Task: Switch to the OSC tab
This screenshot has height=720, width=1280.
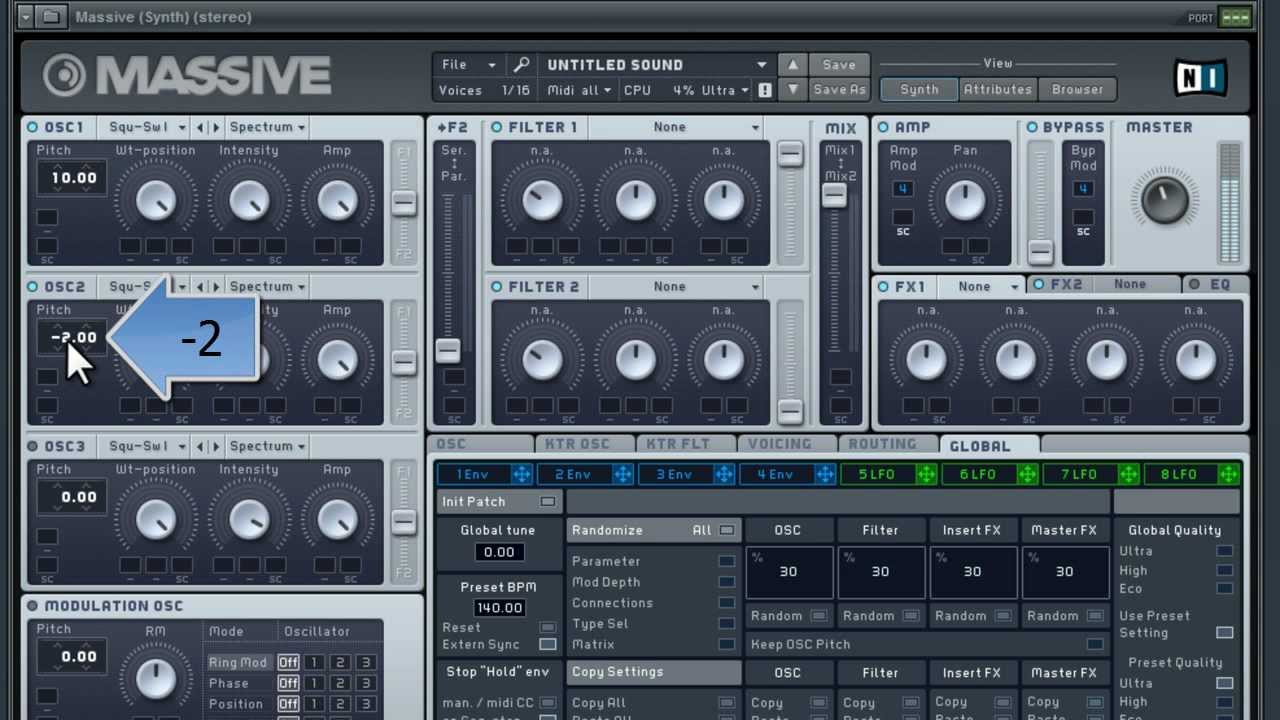Action: [482, 445]
